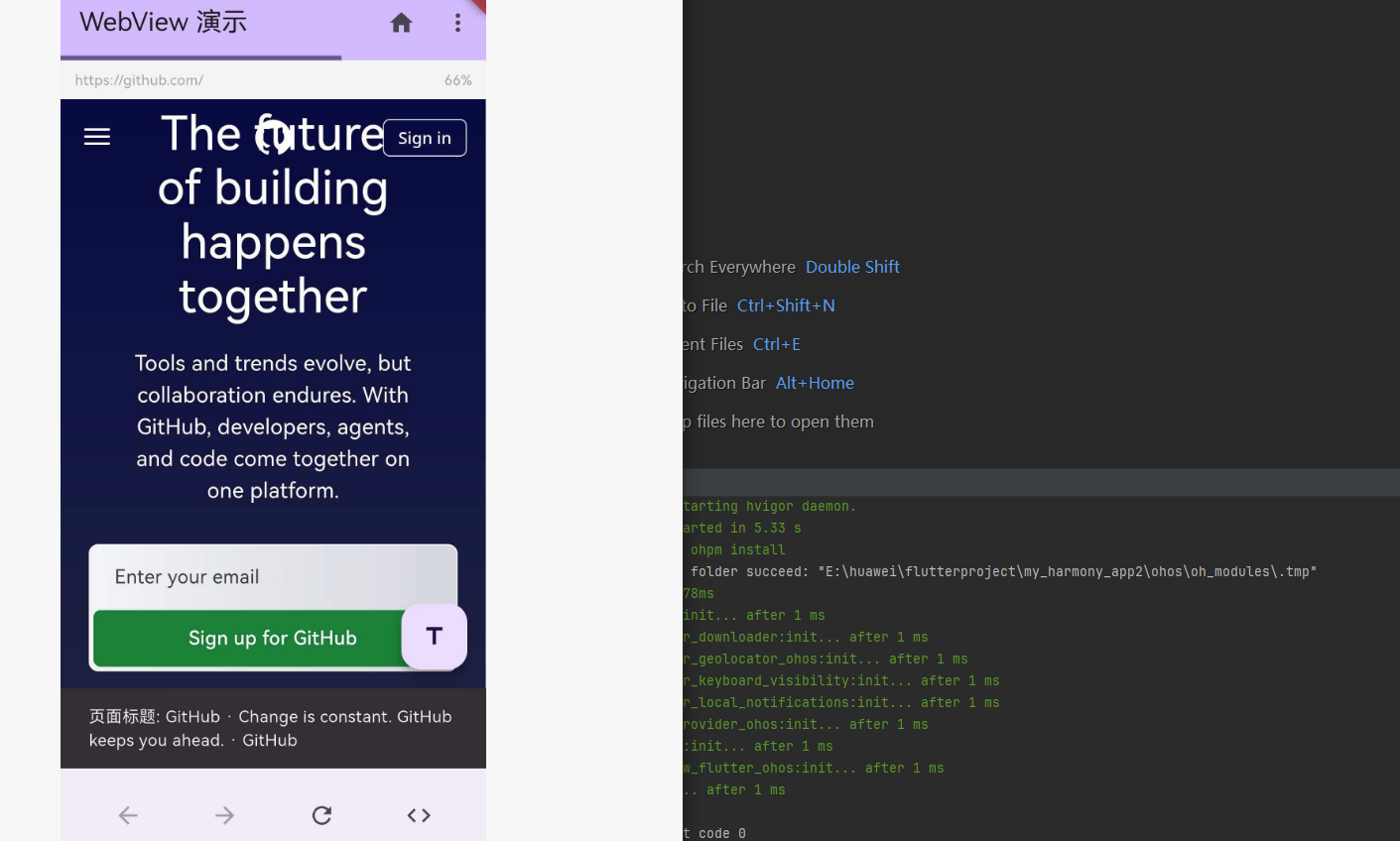Image resolution: width=1400 pixels, height=841 pixels.
Task: Click the '_keyboard_visibility:init' log line
Action: coord(841,680)
